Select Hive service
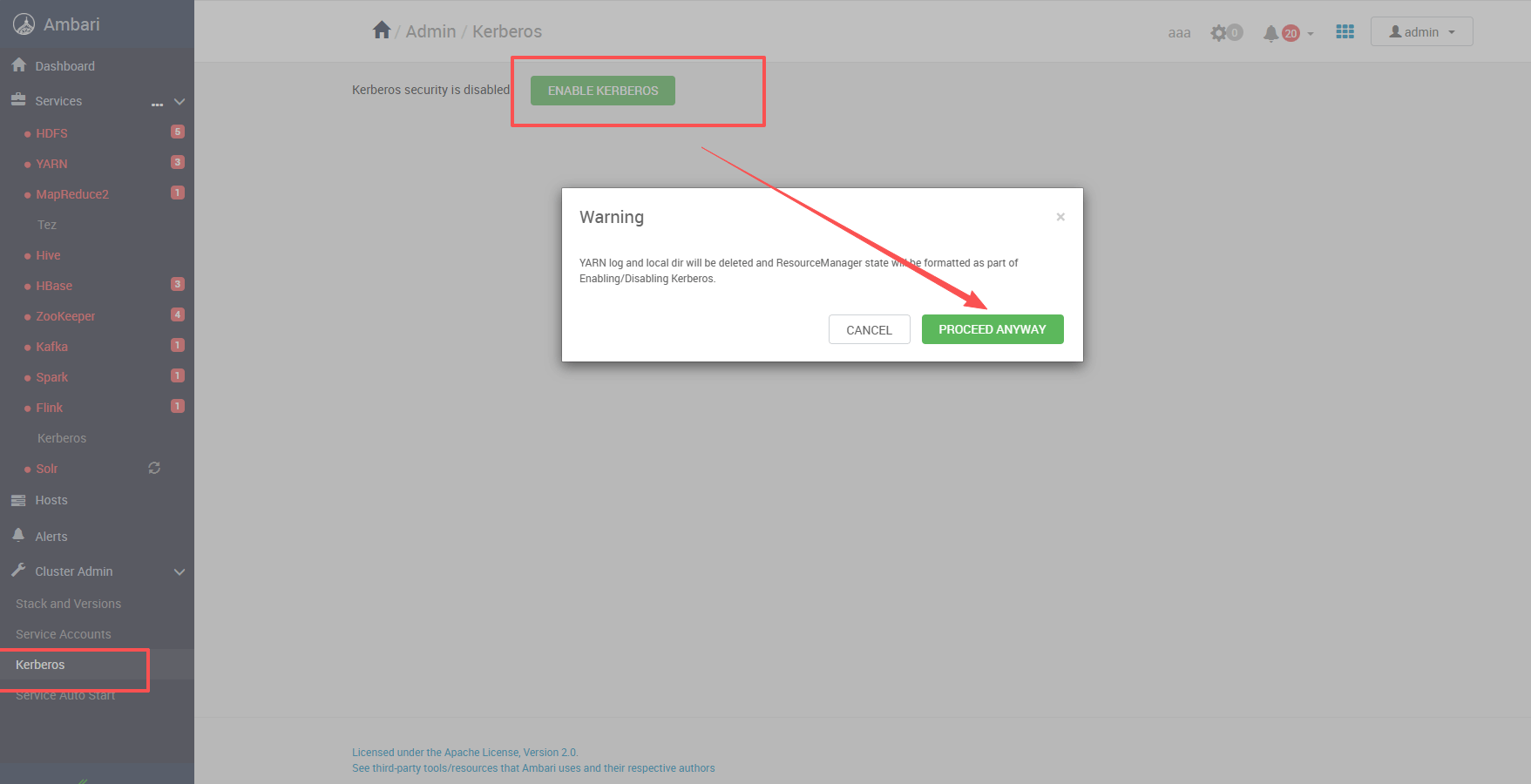This screenshot has width=1531, height=784. [48, 255]
